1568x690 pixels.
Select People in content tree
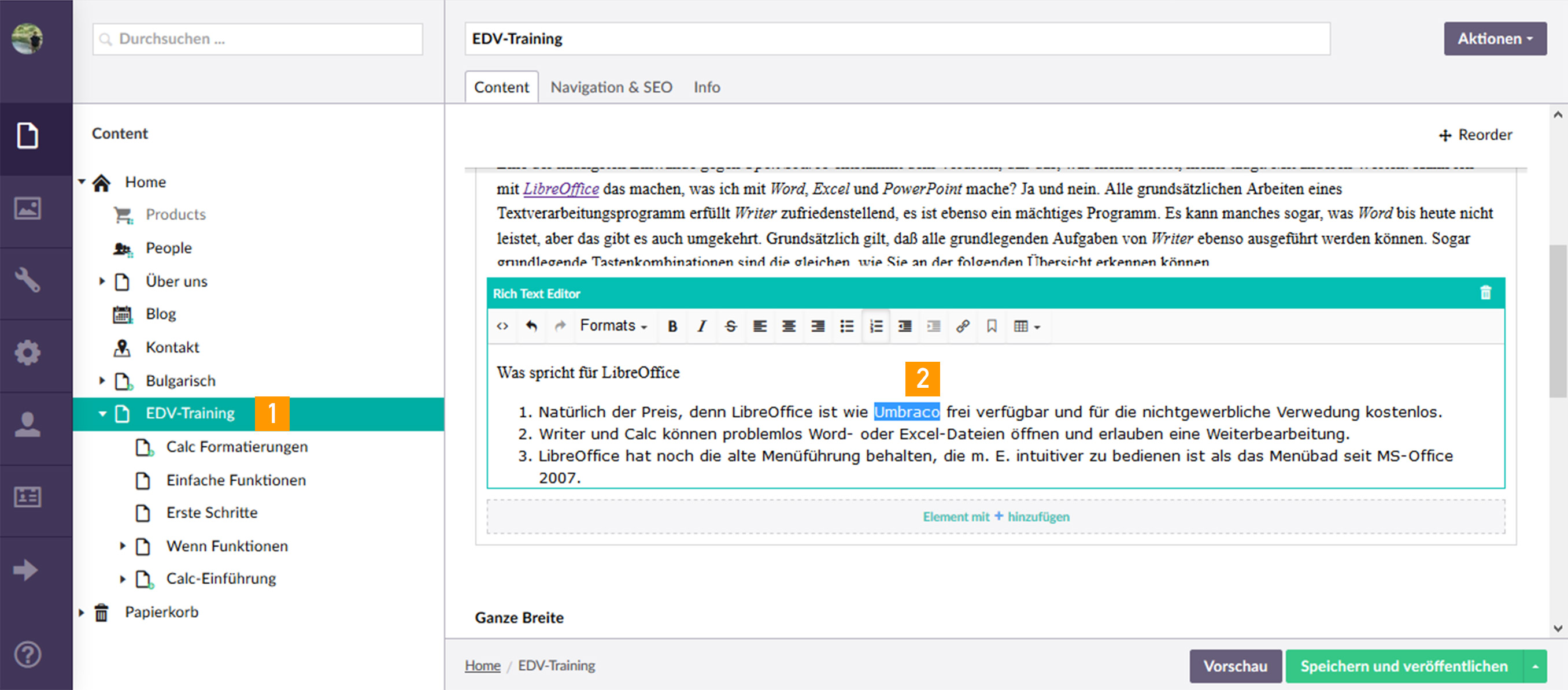click(x=169, y=248)
